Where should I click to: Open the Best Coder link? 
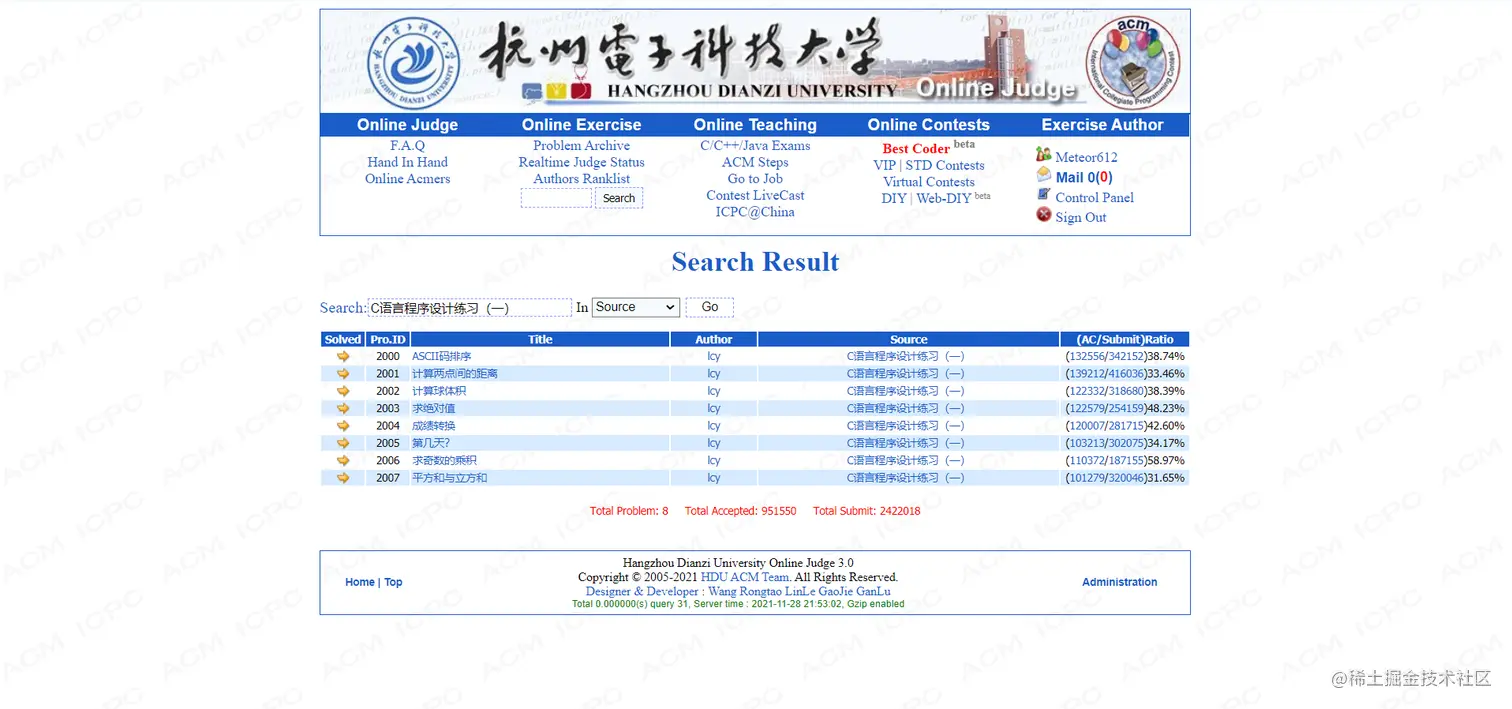[916, 149]
